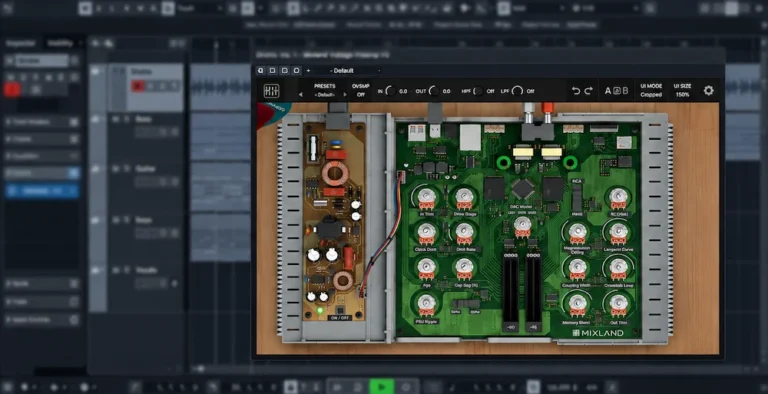
Task: Click the Coupling Width potentiometer
Action: pyautogui.click(x=577, y=268)
